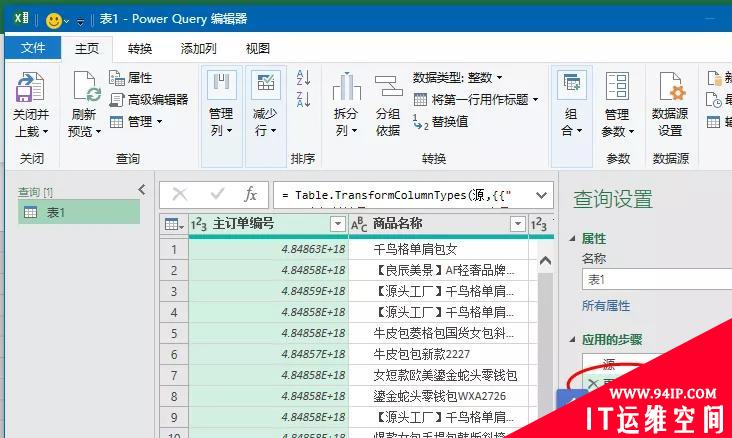Screen dimensions: 732x438
Task: Click Replace Values (替换值)
Action: coord(441,122)
